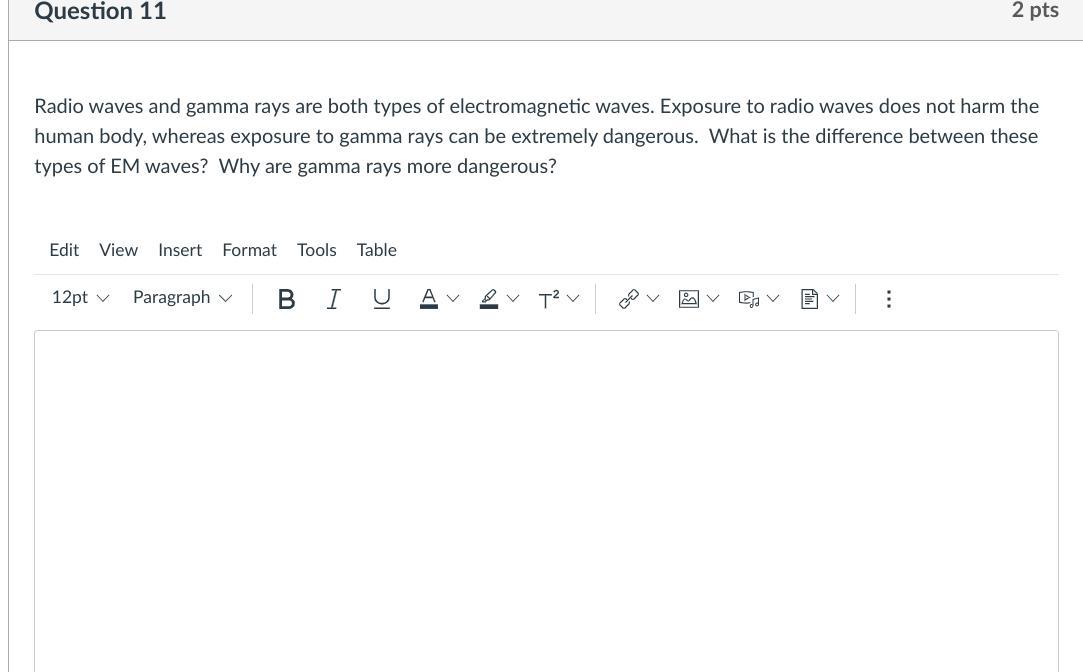Click the superscript T² icon
This screenshot has height=672, width=1083.
(549, 298)
